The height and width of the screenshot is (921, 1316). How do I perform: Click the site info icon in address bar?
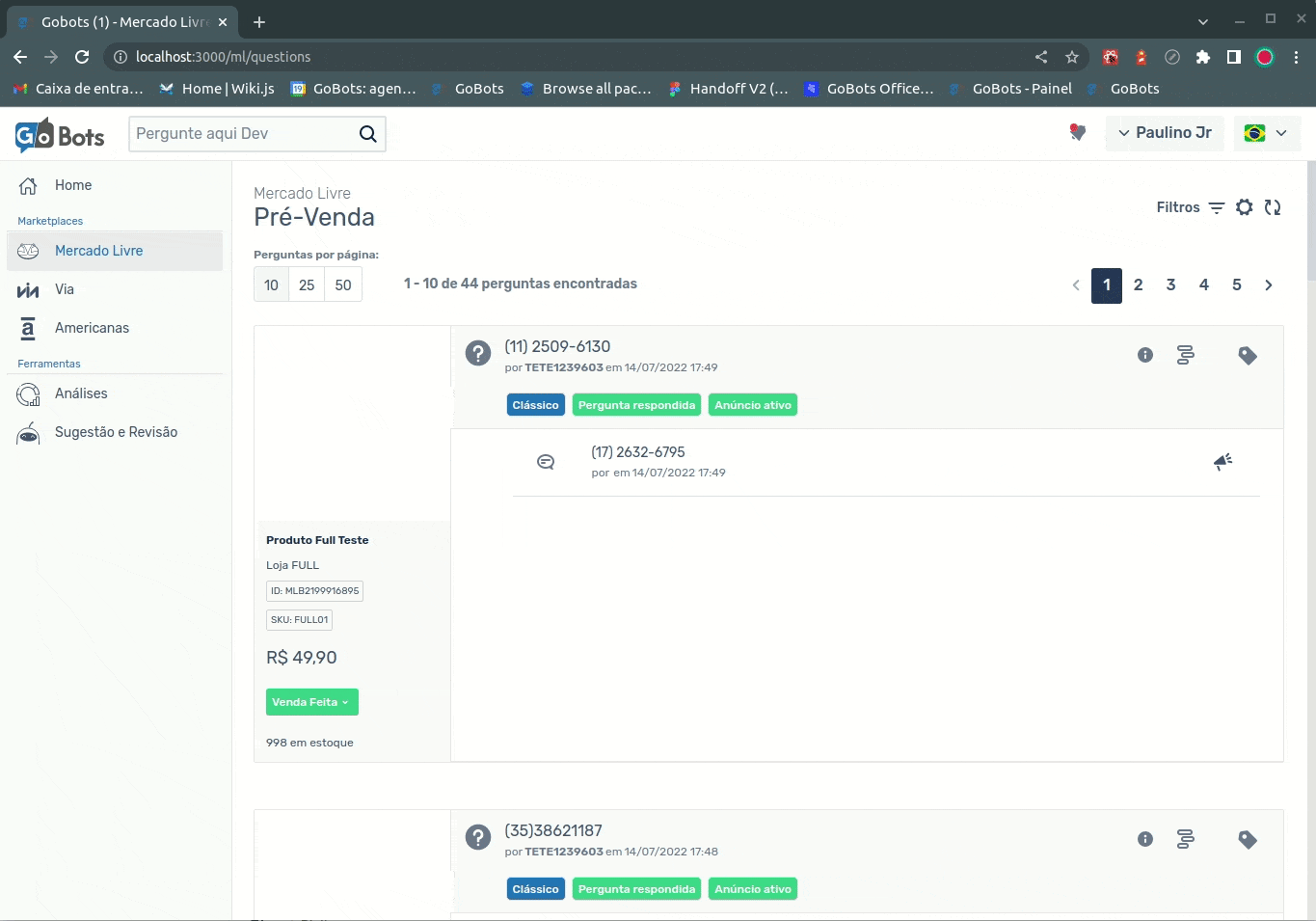[121, 57]
